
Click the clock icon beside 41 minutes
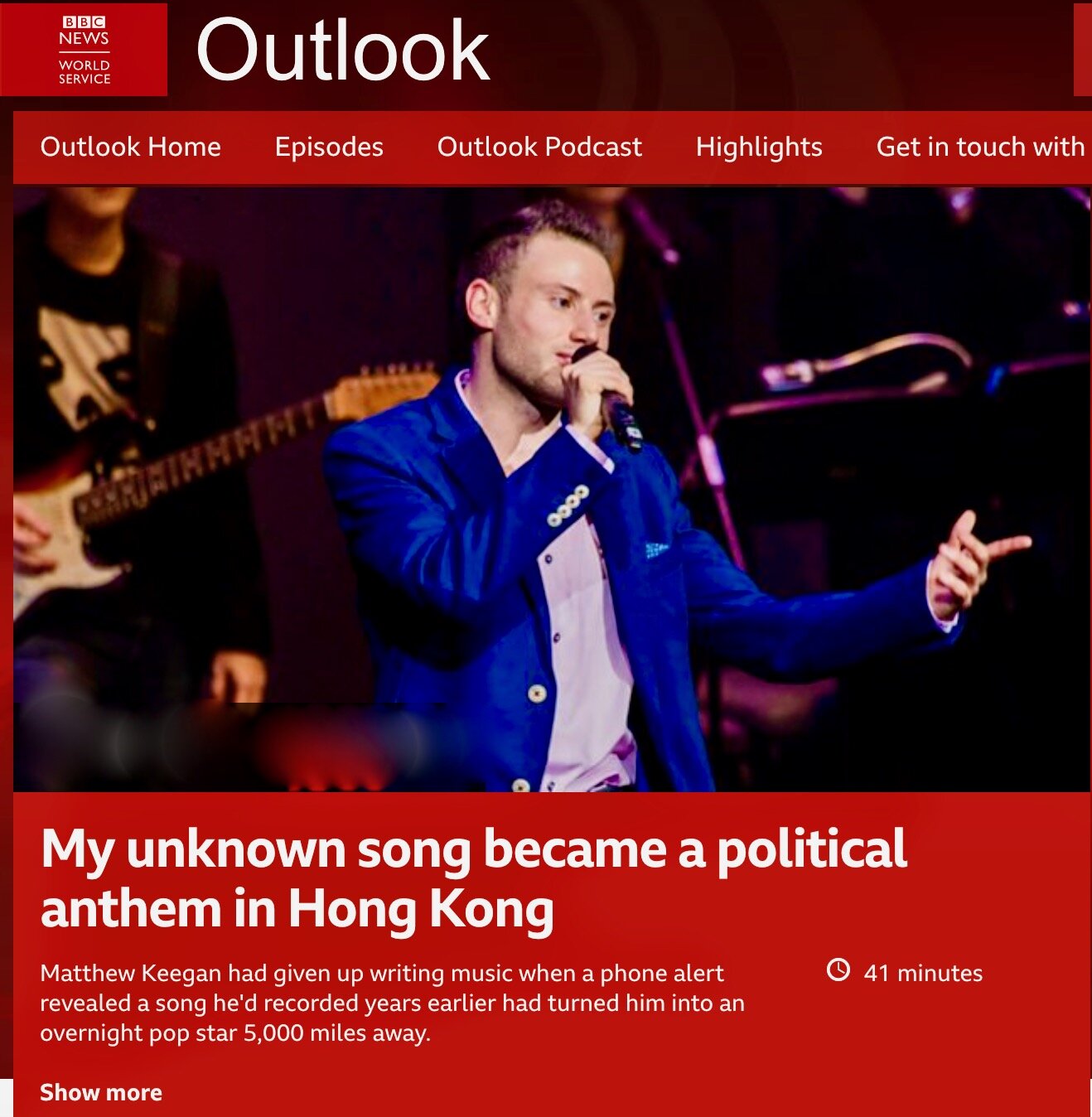838,970
